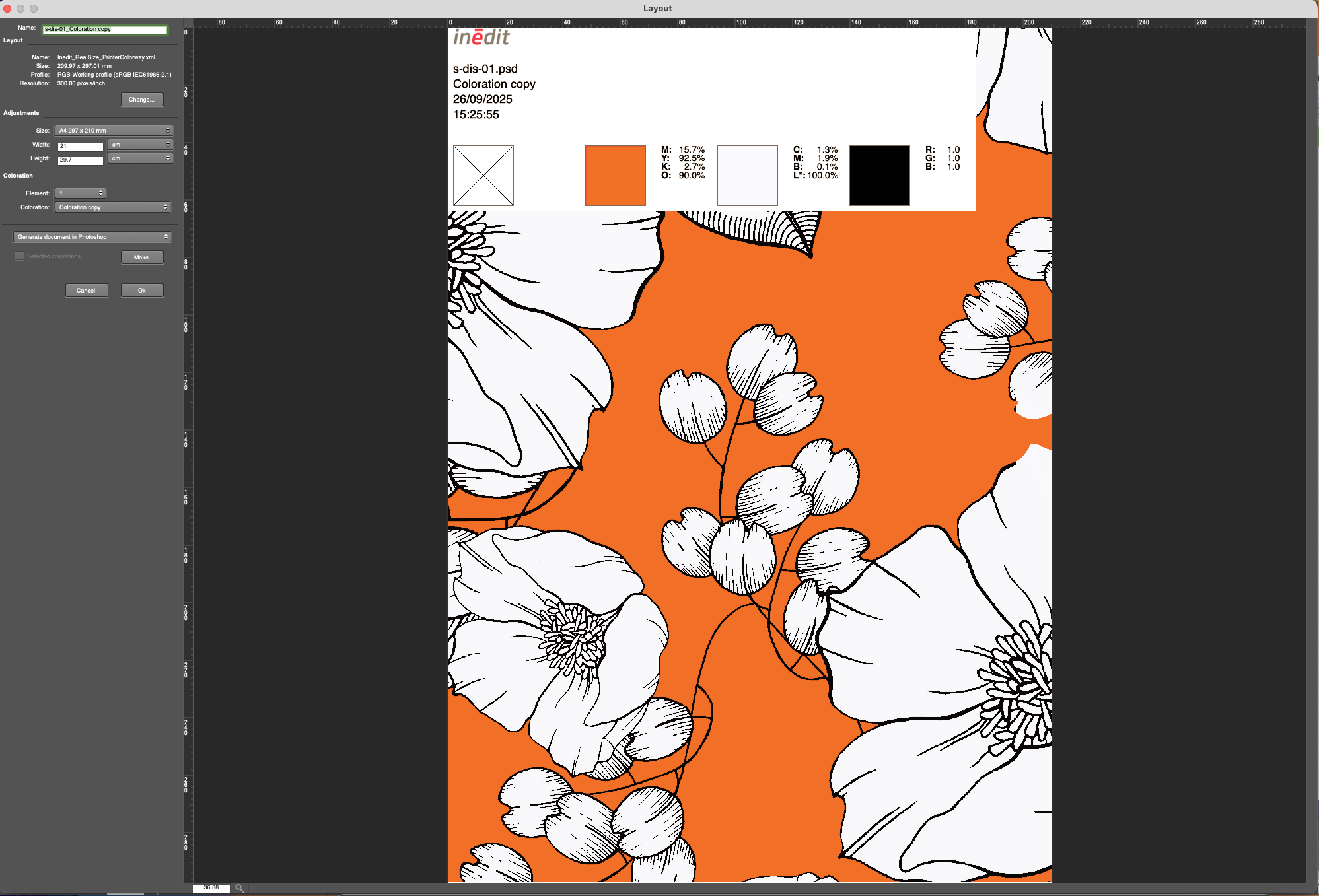Image resolution: width=1319 pixels, height=896 pixels.
Task: Open the Element number selector
Action: click(x=81, y=193)
